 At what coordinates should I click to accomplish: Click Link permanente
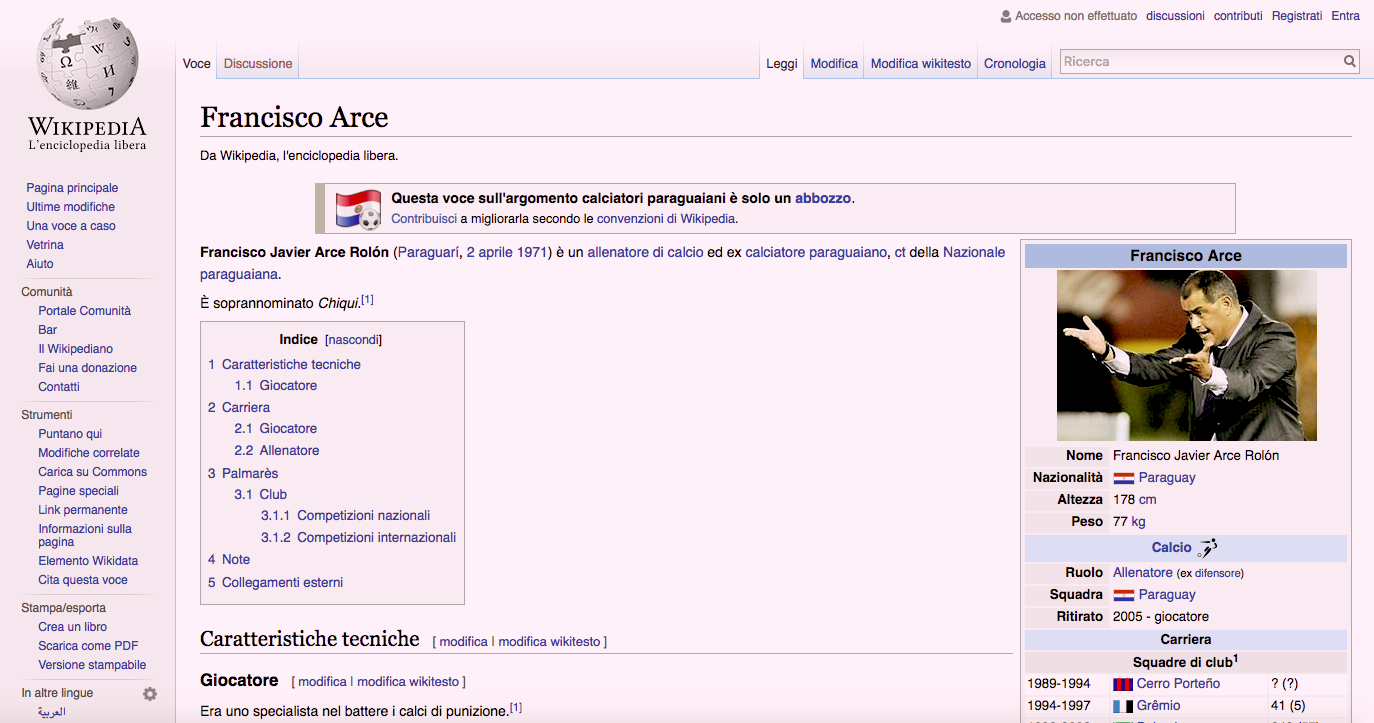[83, 510]
